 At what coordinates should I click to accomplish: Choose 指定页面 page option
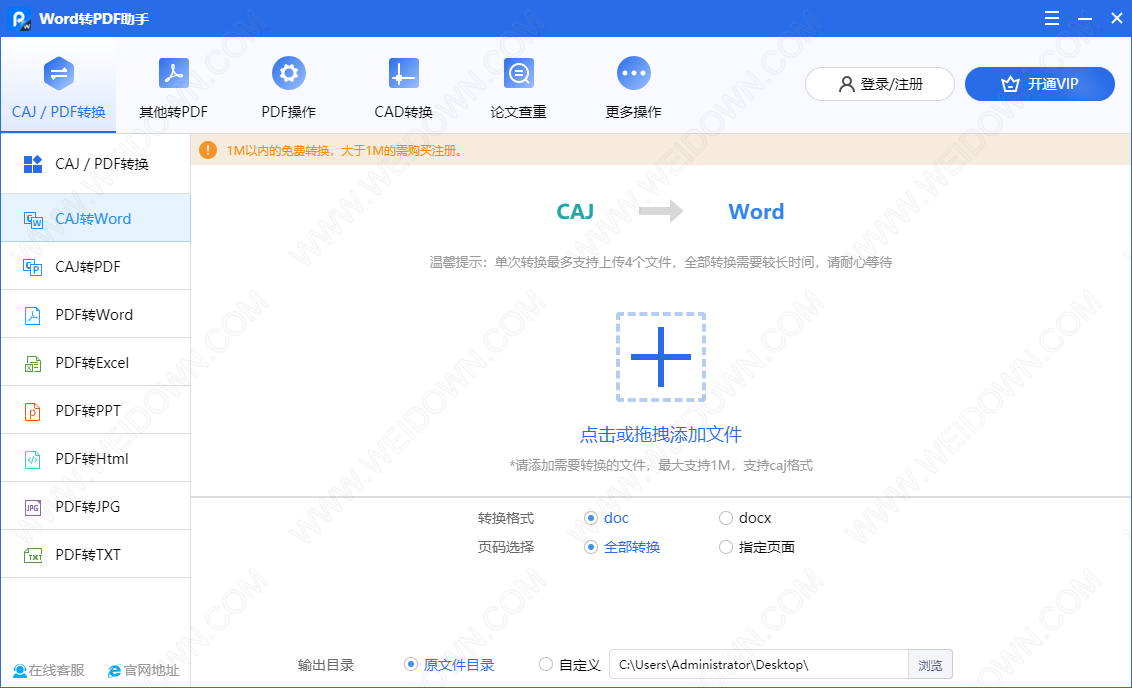(x=757, y=547)
